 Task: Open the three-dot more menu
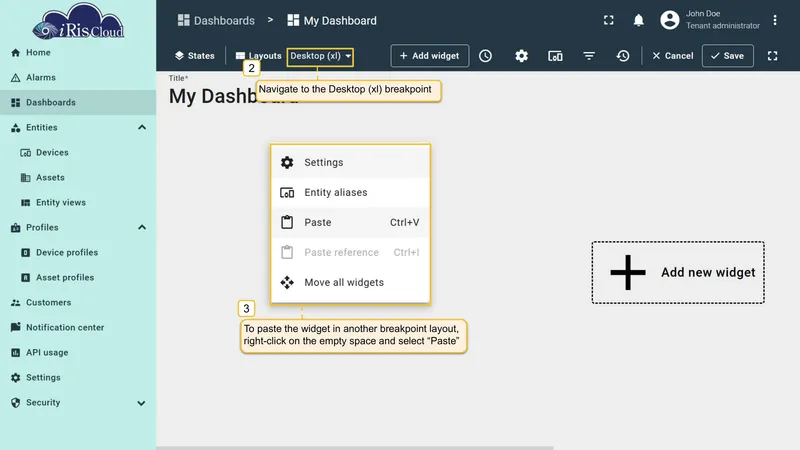tap(774, 20)
